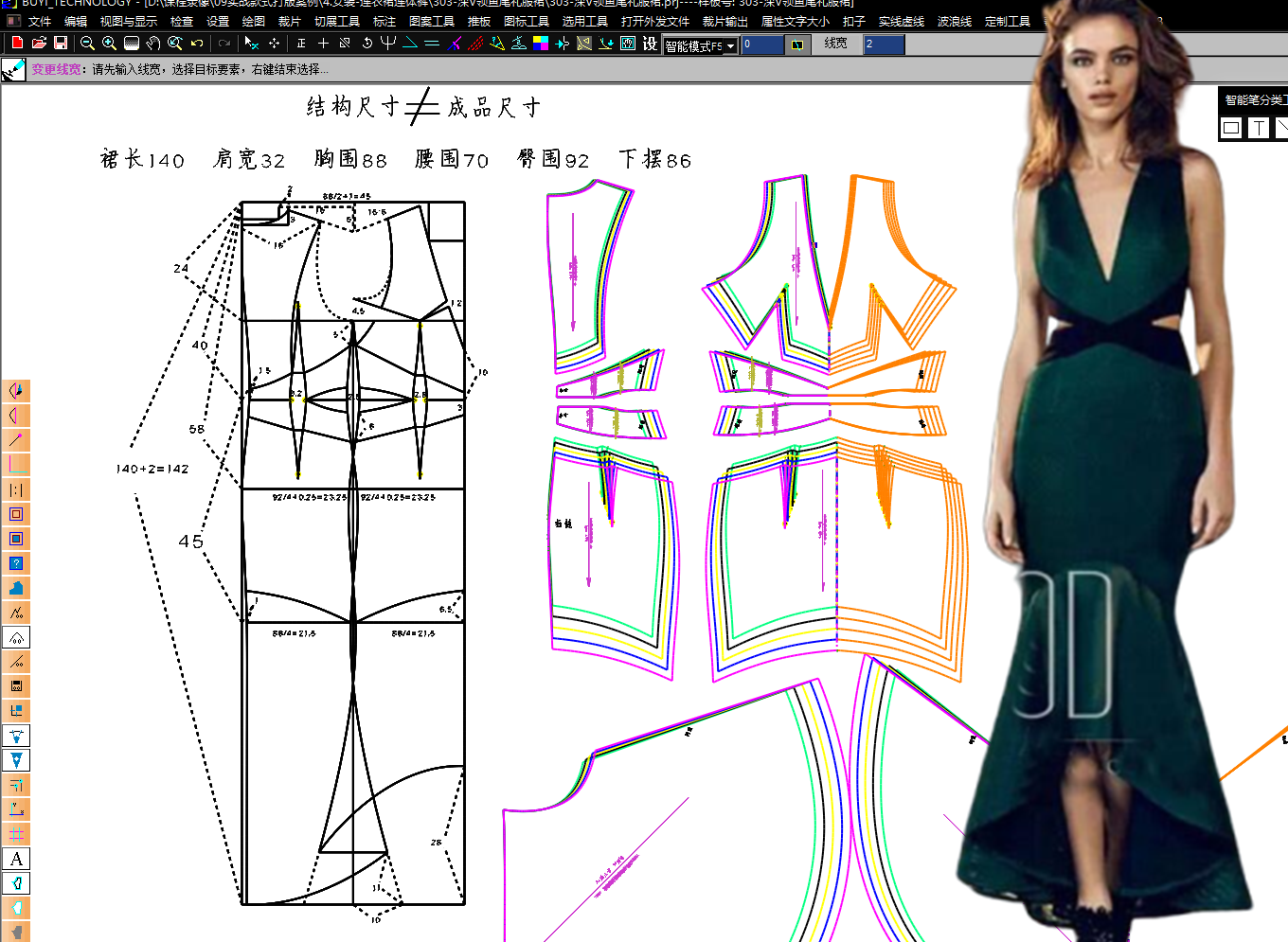1288x942 pixels.
Task: Open the 绘图 menu
Action: point(254,21)
